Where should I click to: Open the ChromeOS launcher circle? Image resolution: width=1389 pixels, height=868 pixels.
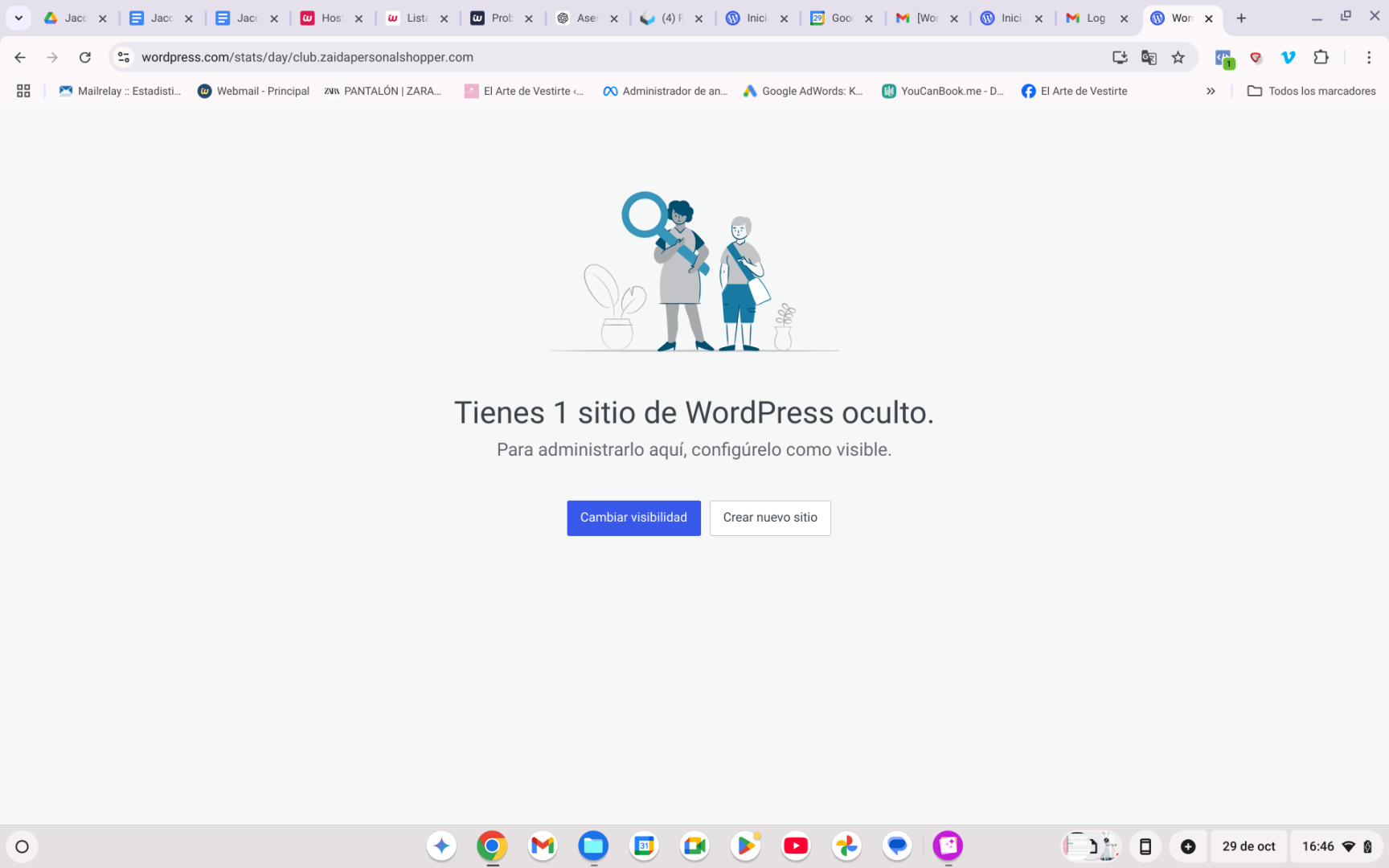click(x=22, y=846)
